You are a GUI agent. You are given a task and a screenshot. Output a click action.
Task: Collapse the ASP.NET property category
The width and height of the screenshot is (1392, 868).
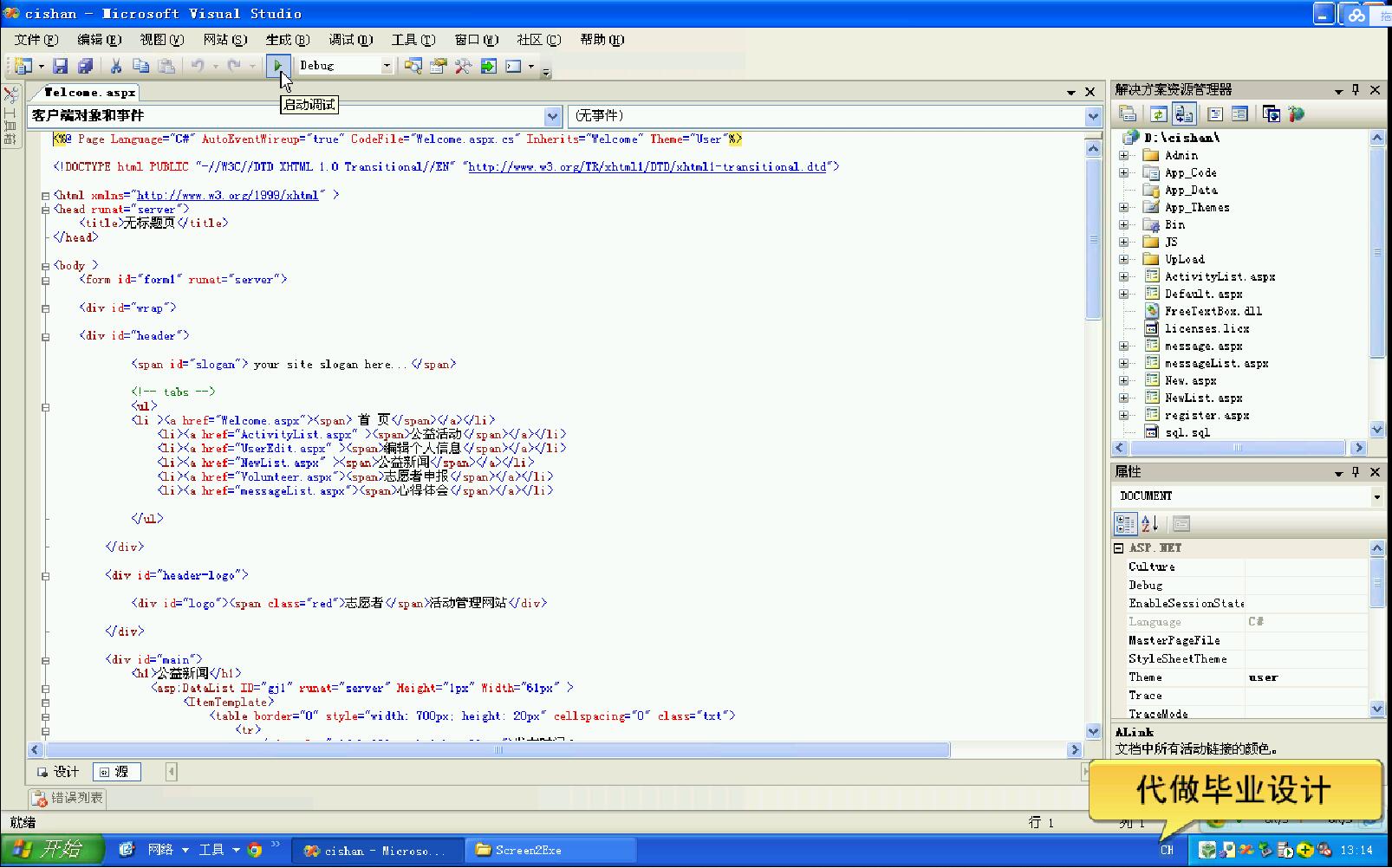click(x=1119, y=548)
